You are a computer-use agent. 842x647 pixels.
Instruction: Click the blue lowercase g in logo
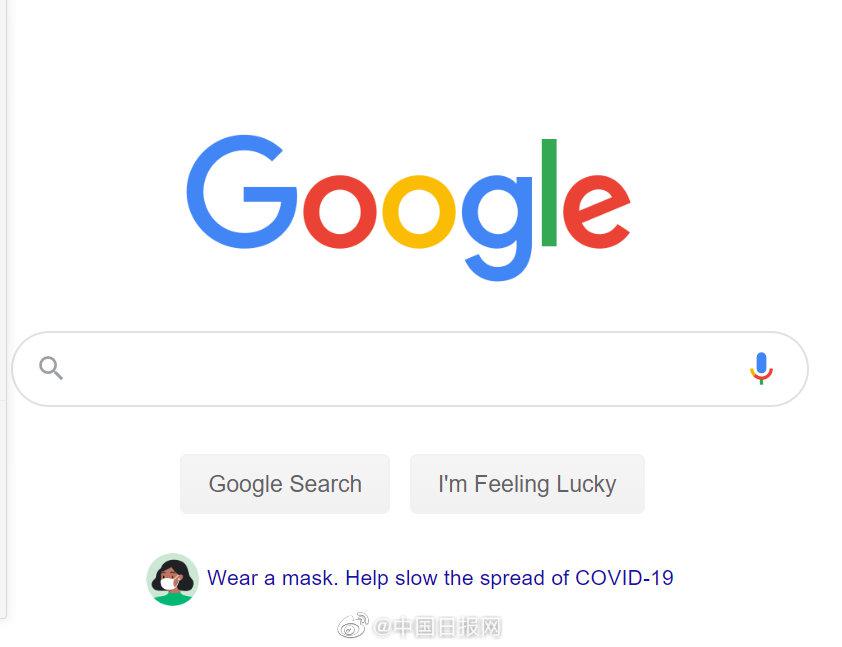tap(497, 228)
